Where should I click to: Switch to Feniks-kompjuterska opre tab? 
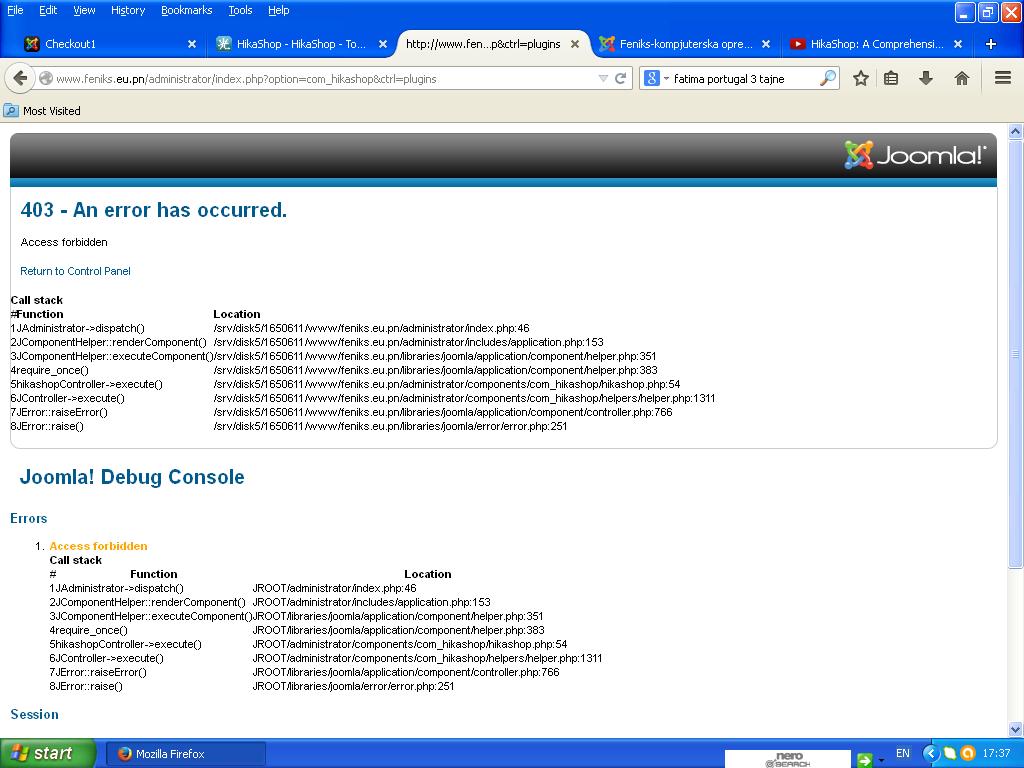point(684,44)
